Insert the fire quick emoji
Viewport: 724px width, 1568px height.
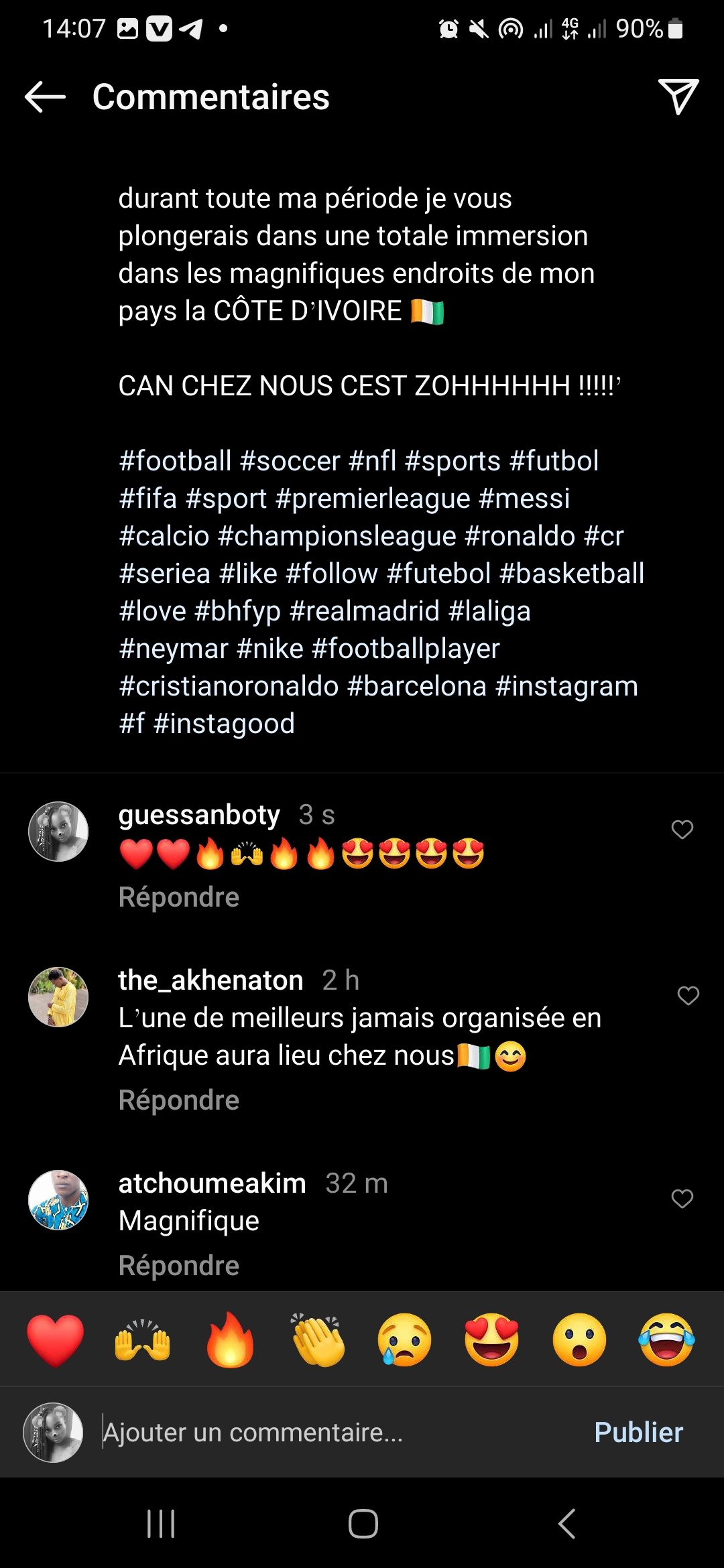[x=230, y=1340]
